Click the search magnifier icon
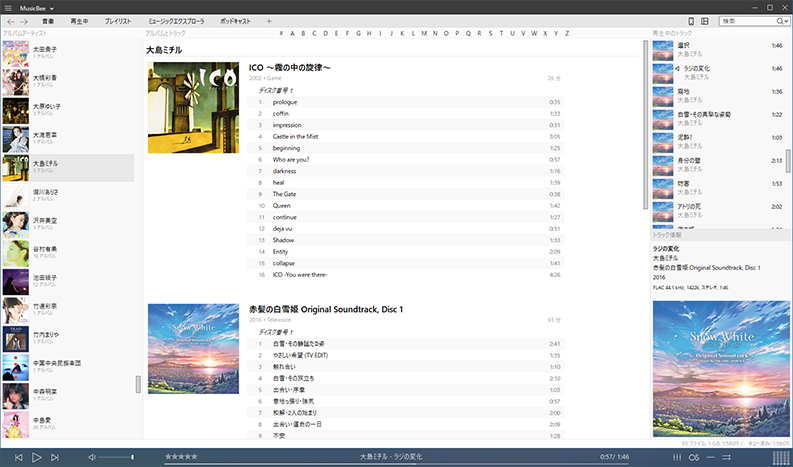Image resolution: width=793 pixels, height=467 pixels. 780,21
